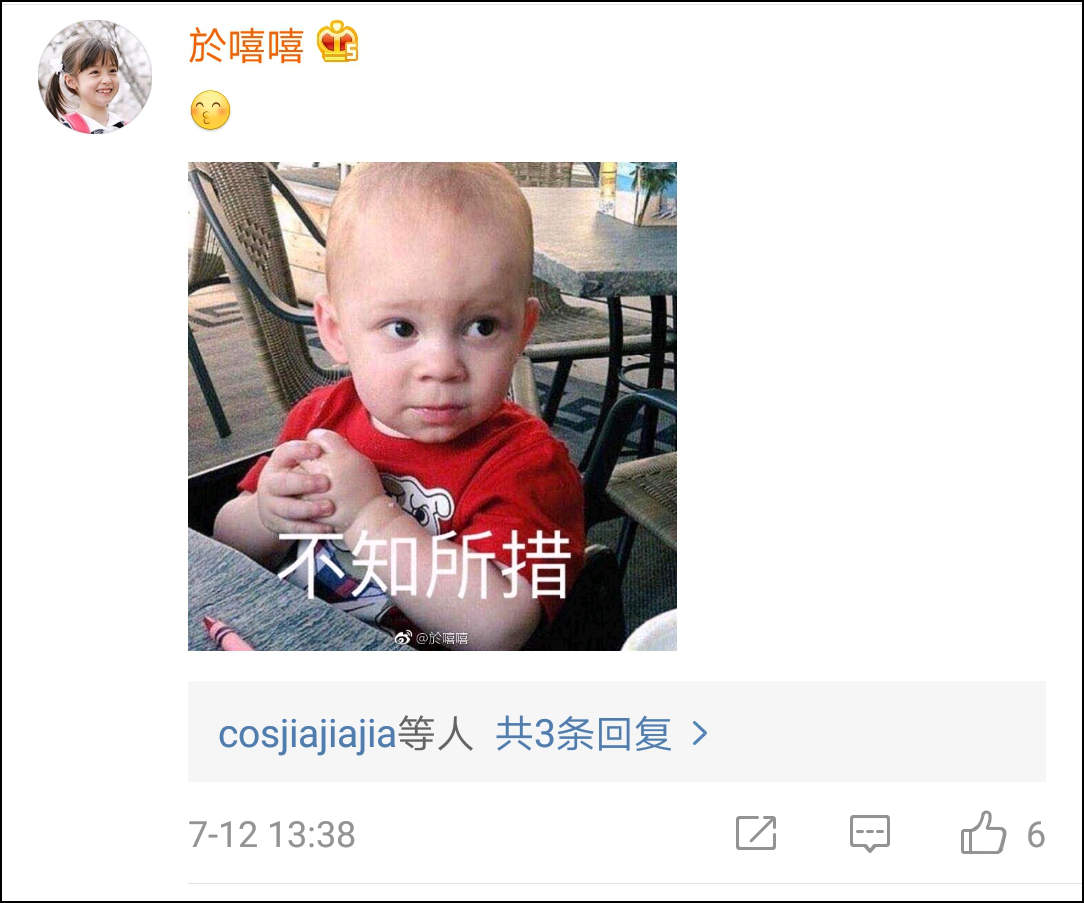1084x903 pixels.
Task: View all replies via 共3条回复
Action: (x=583, y=734)
